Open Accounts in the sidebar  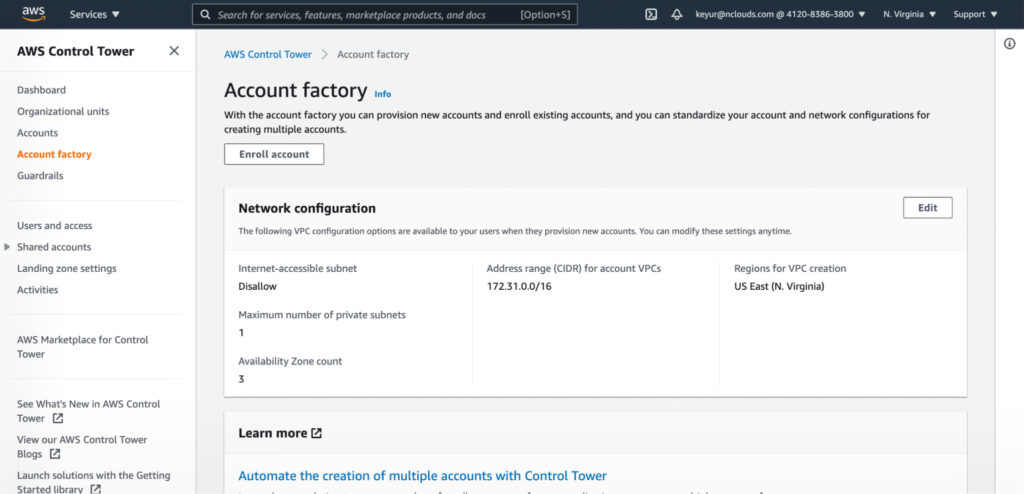tap(37, 133)
